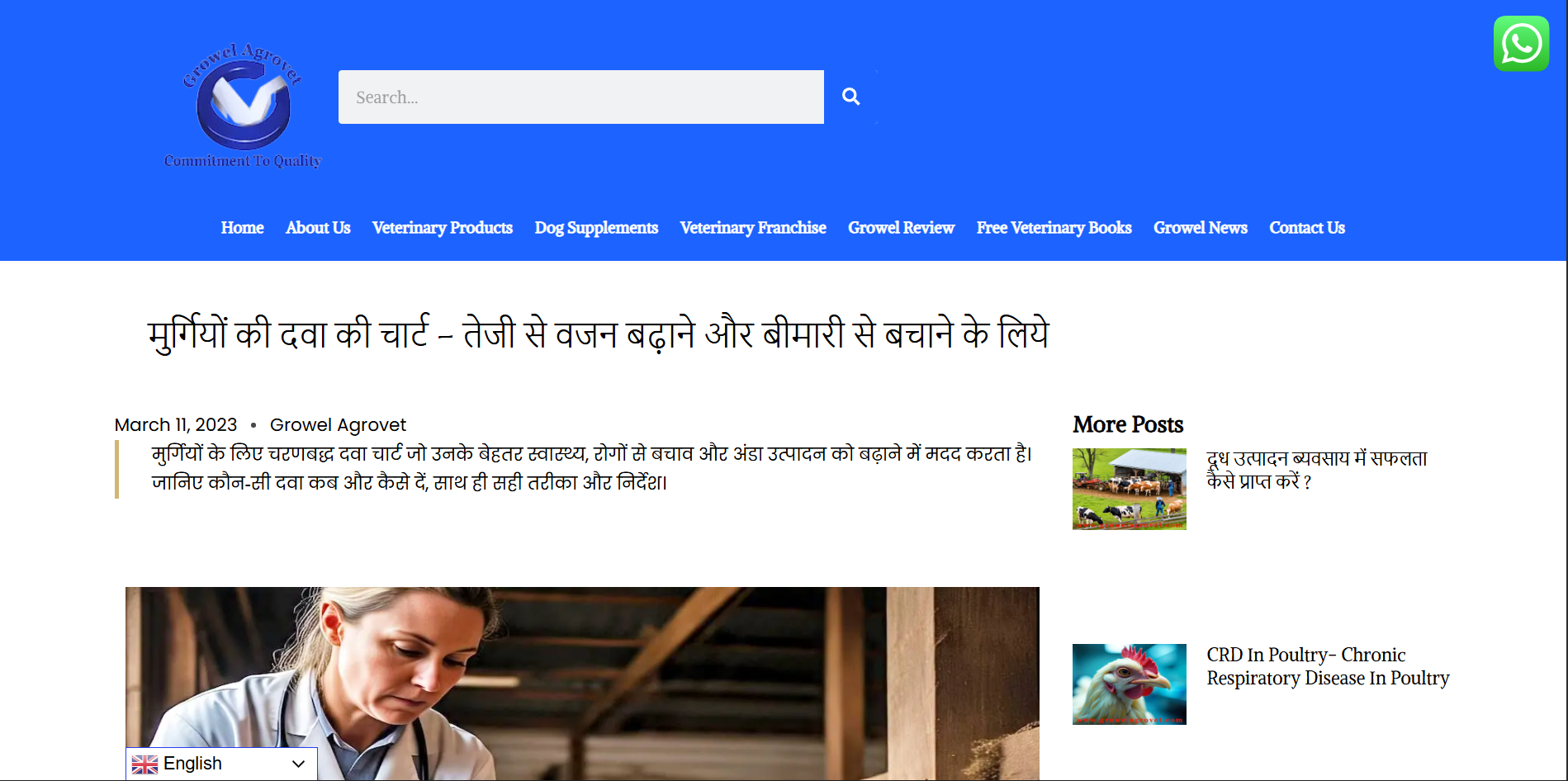Open the Contact Us page

tap(1307, 228)
